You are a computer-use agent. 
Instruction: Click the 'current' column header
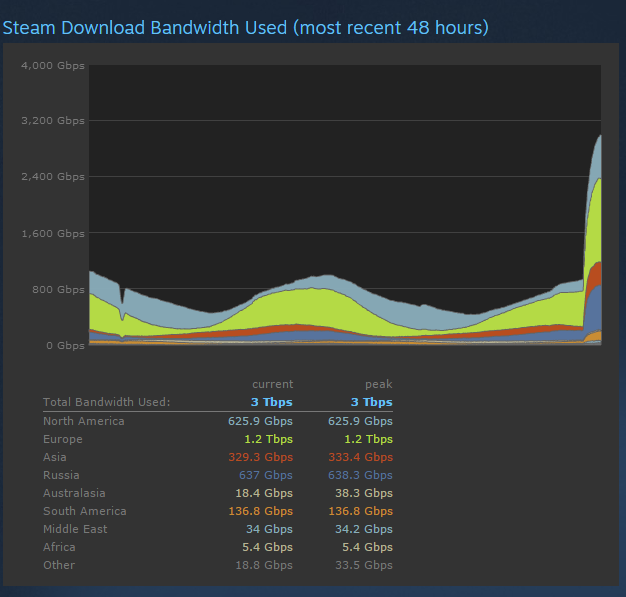coord(273,384)
